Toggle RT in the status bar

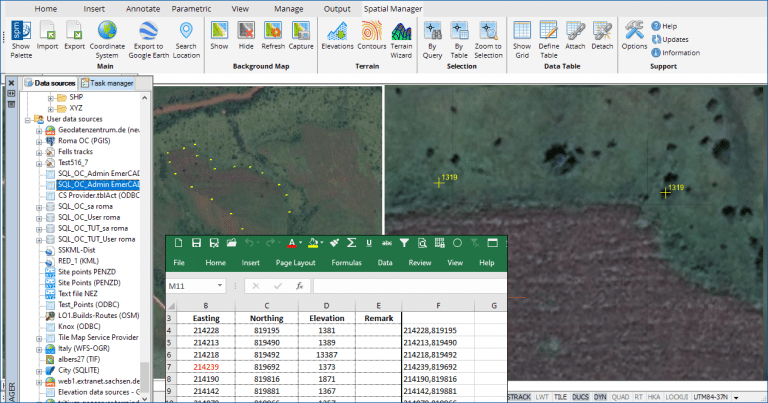638,397
